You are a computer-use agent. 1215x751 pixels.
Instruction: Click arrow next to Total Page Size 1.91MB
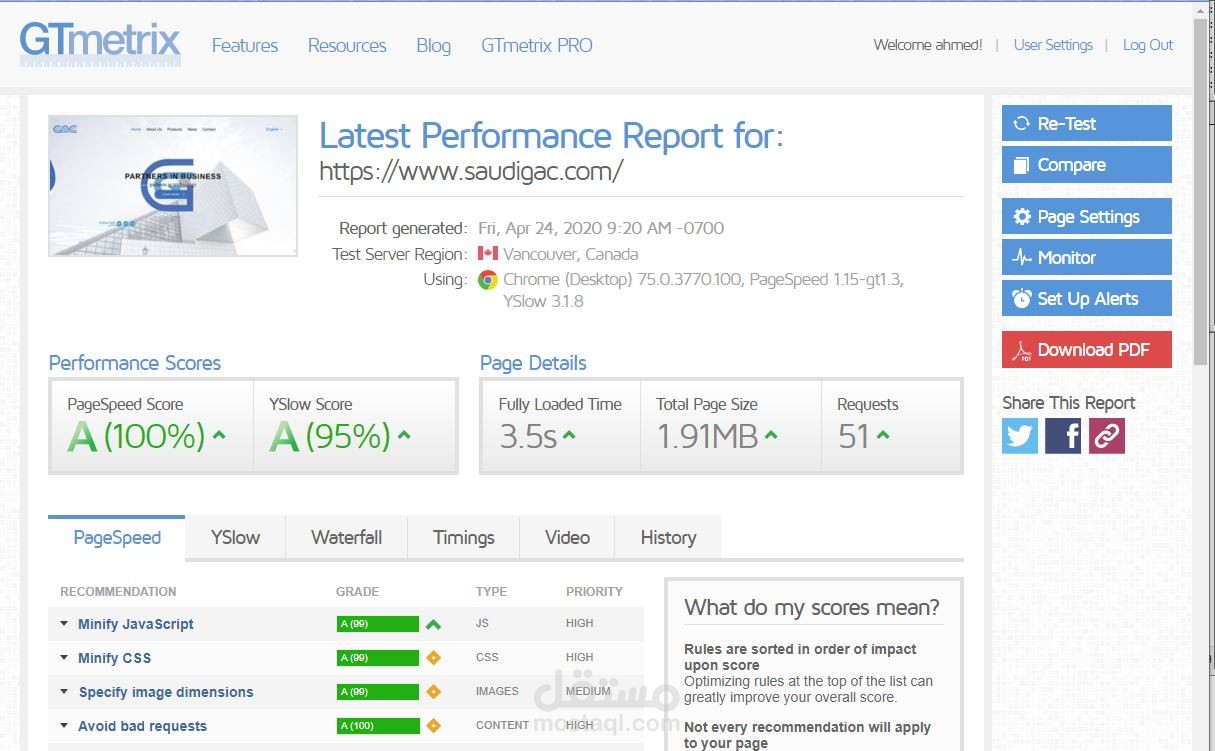coord(771,435)
